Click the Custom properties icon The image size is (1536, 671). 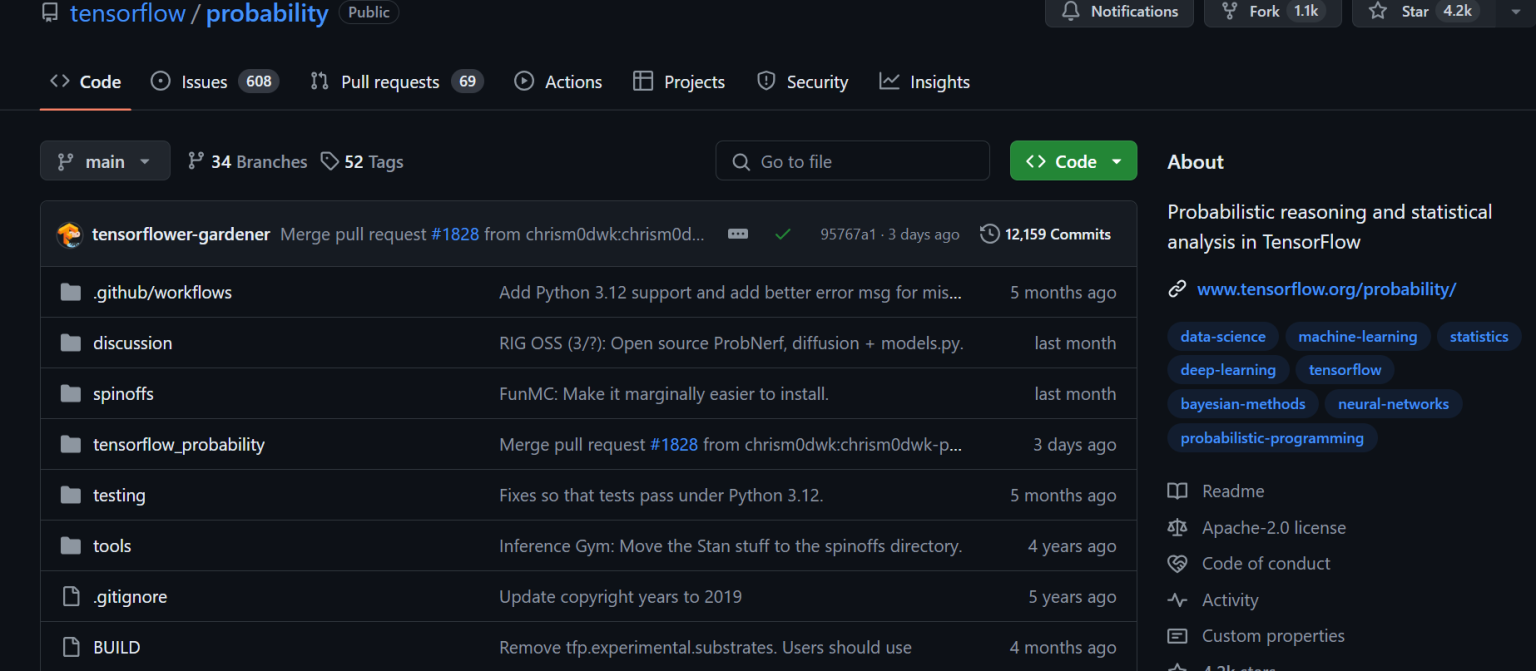coord(1178,635)
